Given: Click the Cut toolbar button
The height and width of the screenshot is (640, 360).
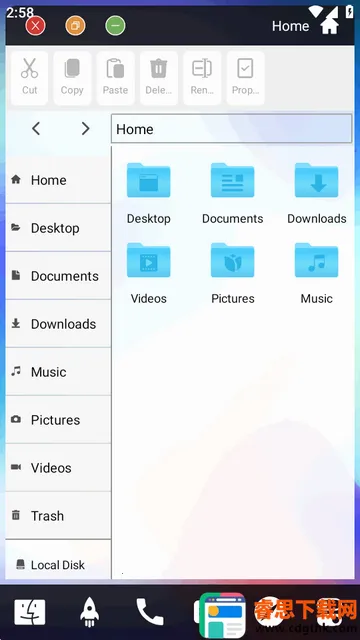Looking at the screenshot, I should (x=29, y=78).
